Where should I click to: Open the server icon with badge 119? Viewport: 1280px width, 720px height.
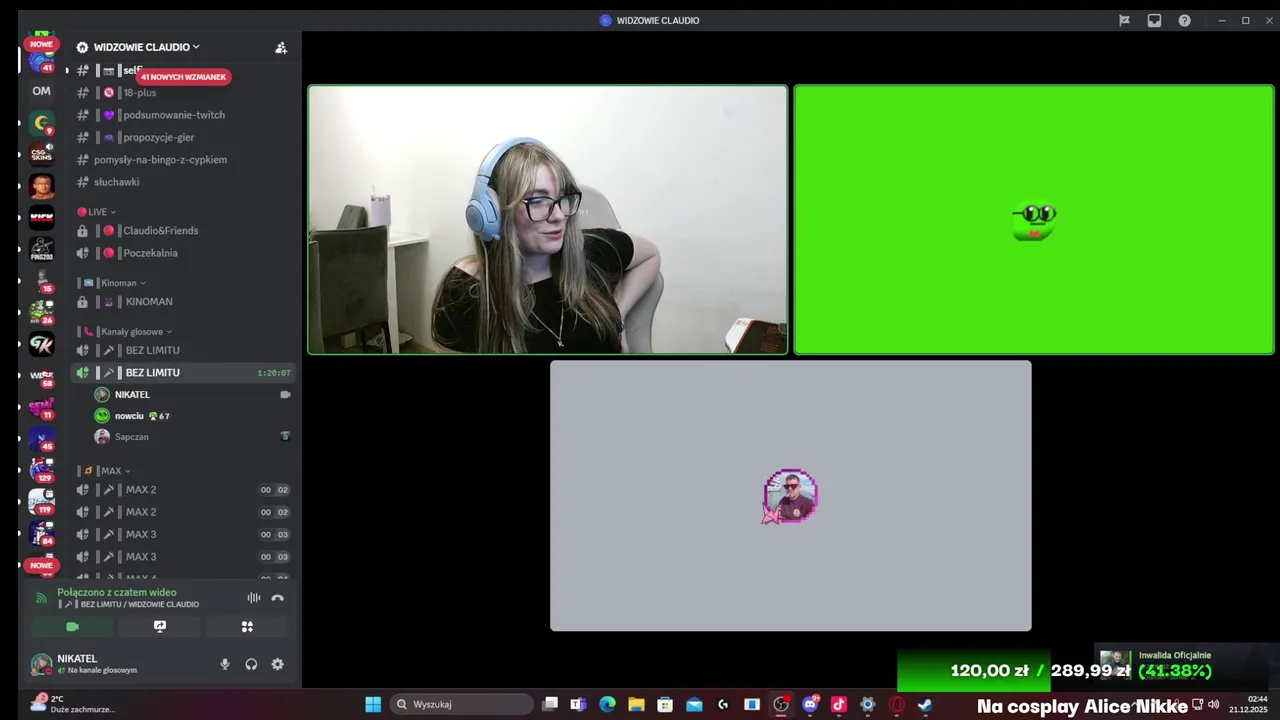pos(41,501)
